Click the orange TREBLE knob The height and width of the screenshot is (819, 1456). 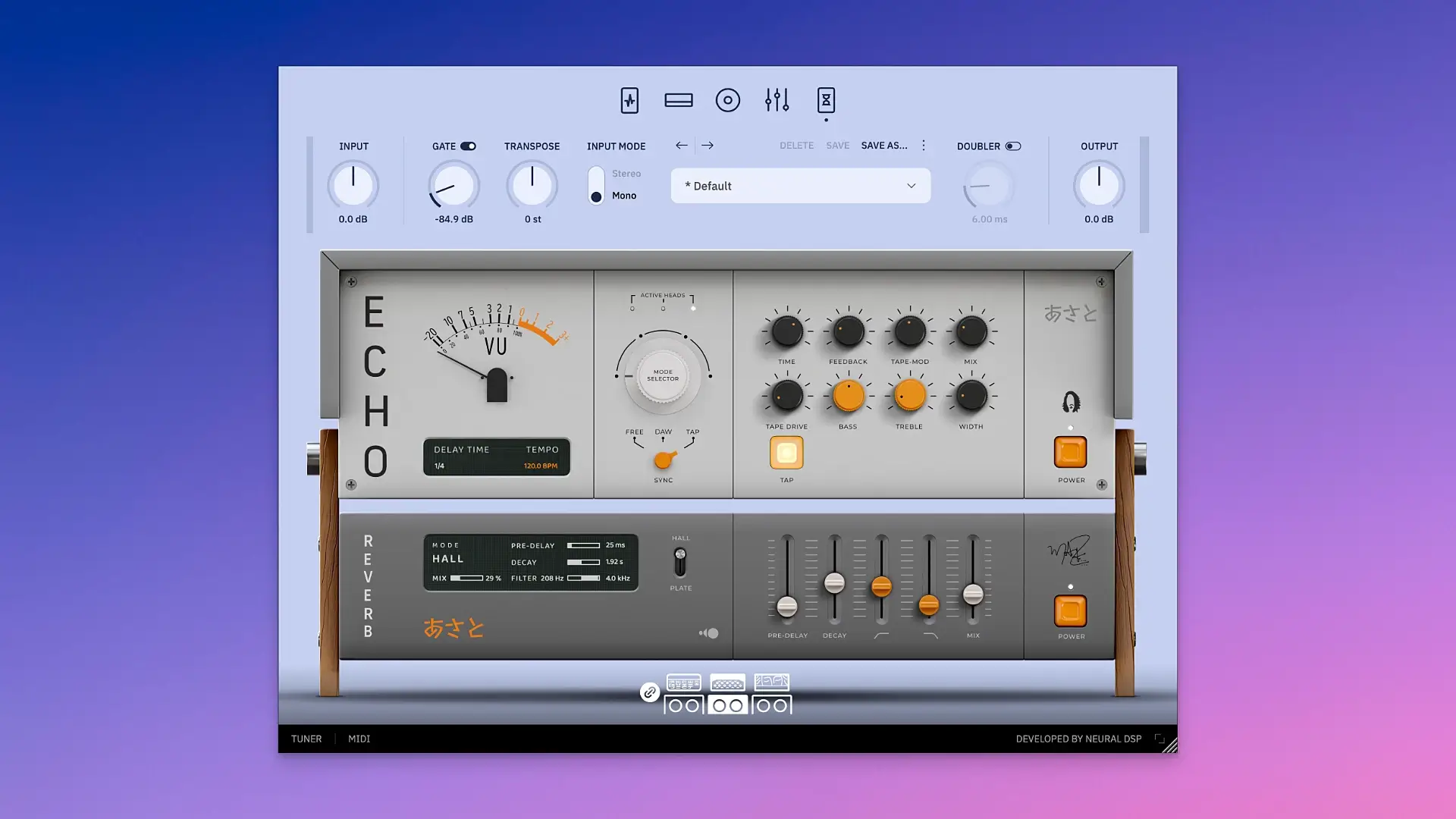910,395
